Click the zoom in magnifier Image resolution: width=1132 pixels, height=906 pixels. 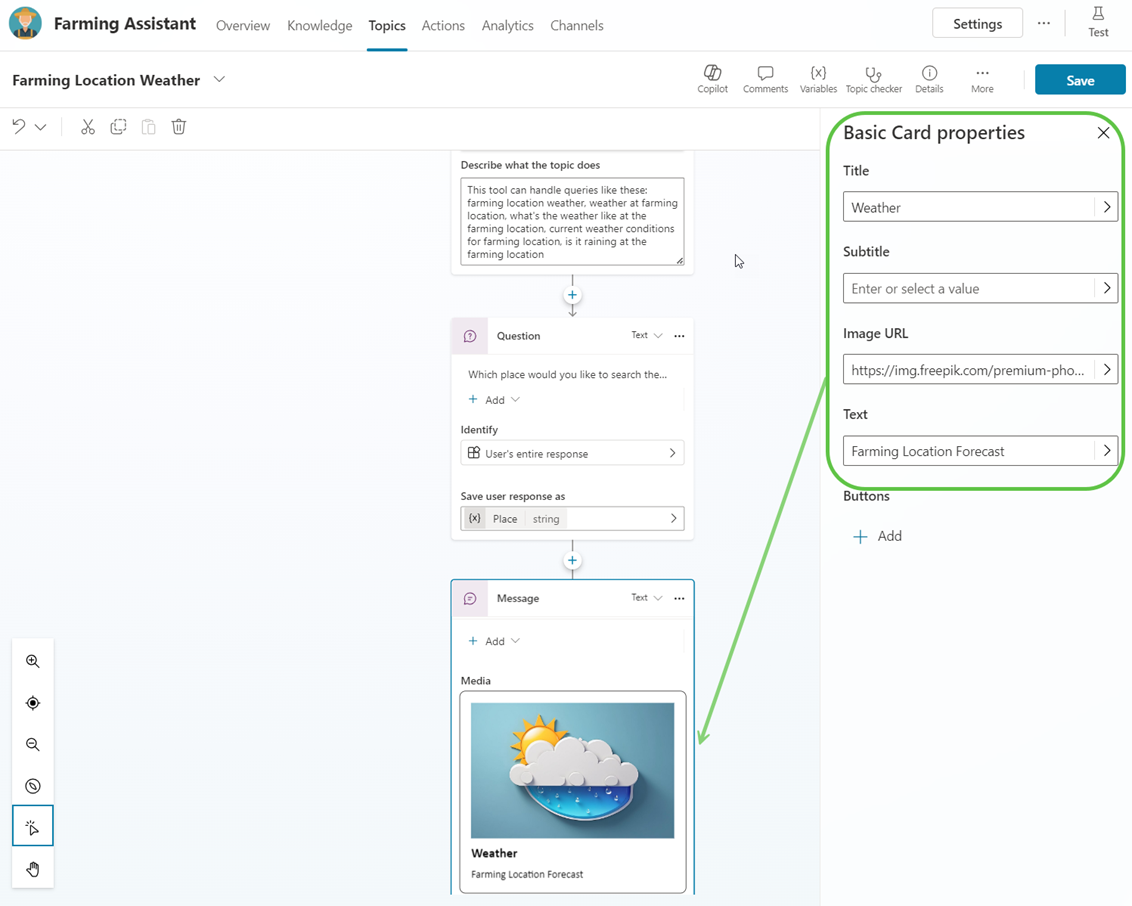[x=33, y=661]
